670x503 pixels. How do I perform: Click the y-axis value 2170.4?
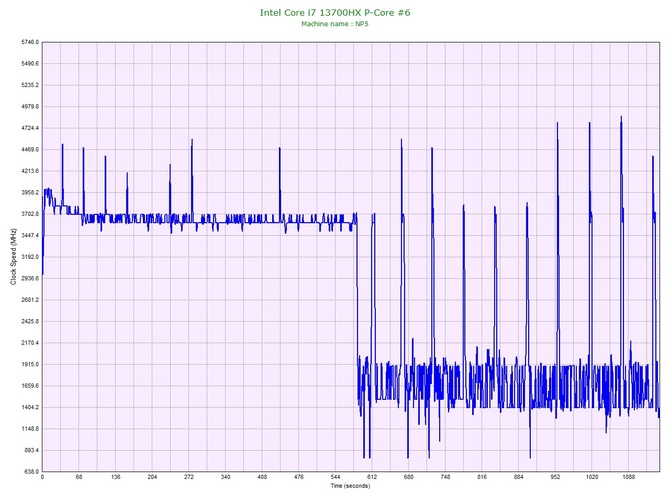click(x=30, y=343)
